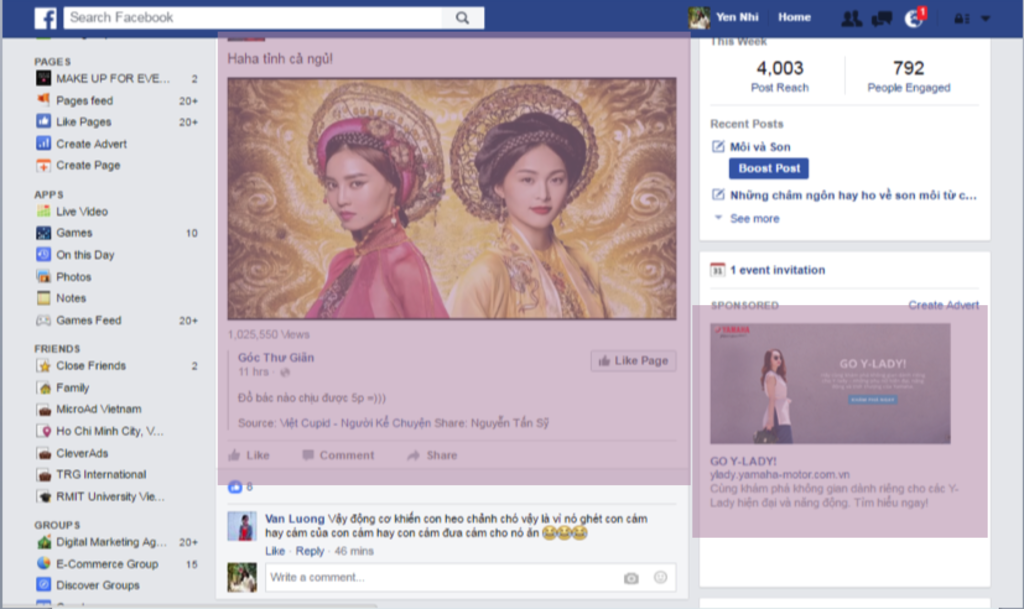
Task: Reply to Van Luong's comment
Action: [x=310, y=552]
